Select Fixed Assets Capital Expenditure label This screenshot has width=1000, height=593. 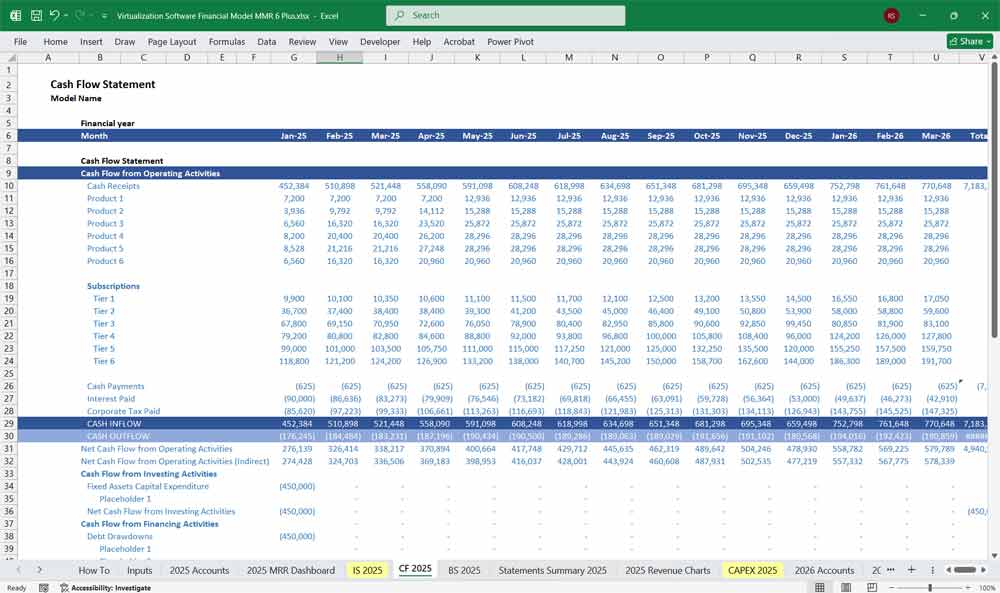point(148,486)
